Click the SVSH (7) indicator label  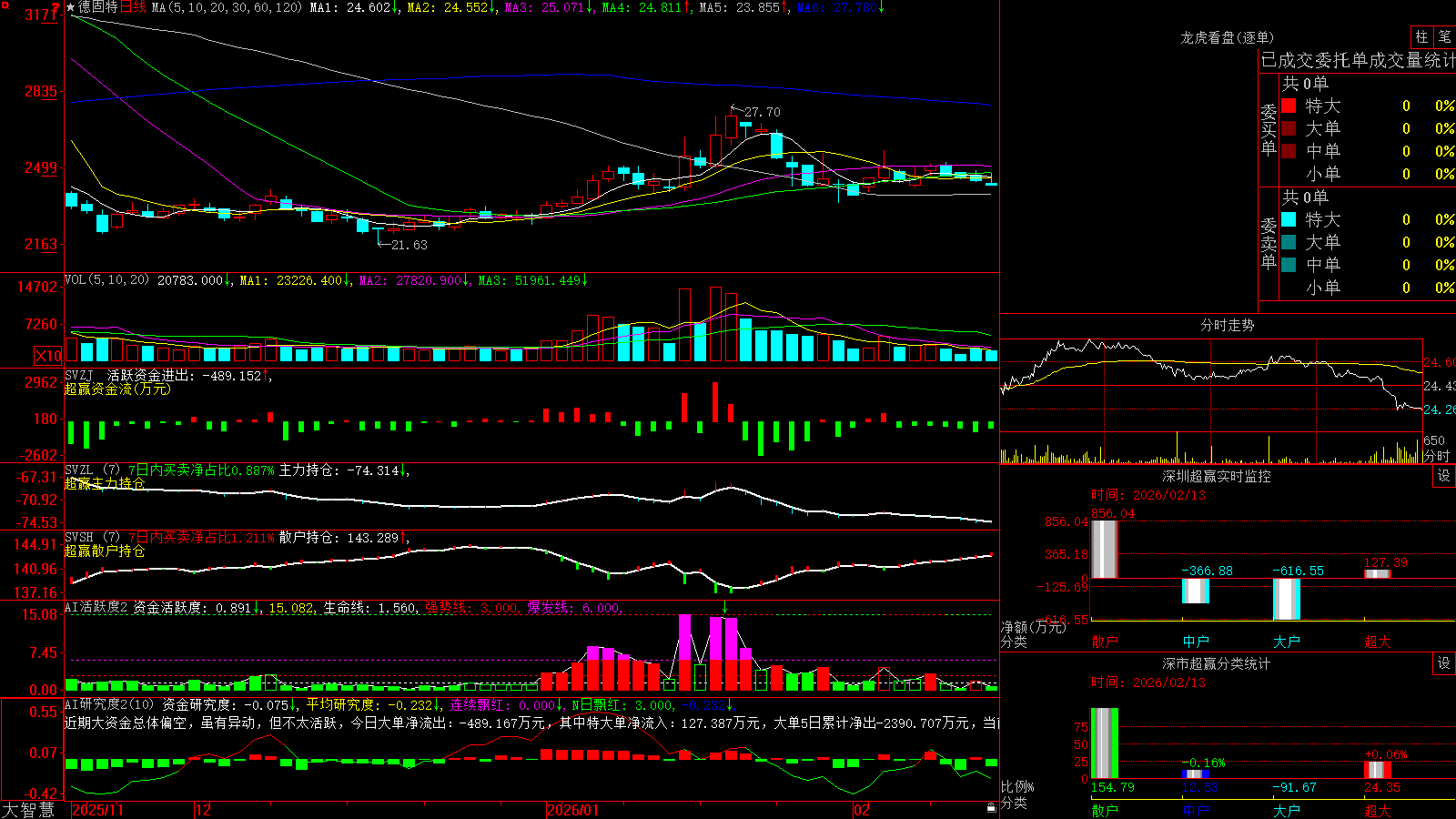(x=92, y=537)
